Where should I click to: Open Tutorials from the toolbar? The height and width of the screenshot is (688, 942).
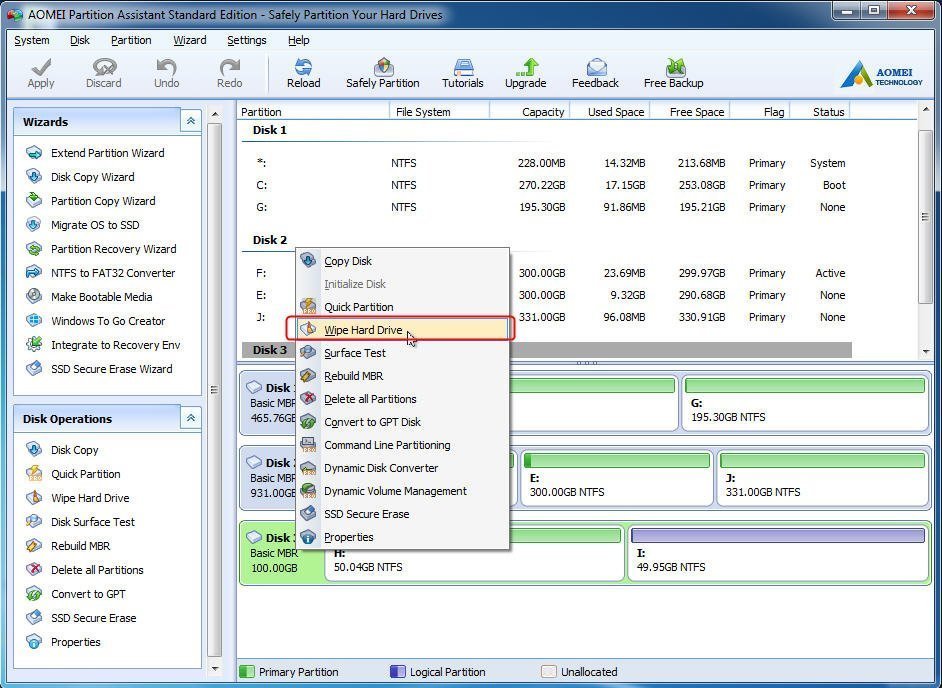tap(463, 73)
